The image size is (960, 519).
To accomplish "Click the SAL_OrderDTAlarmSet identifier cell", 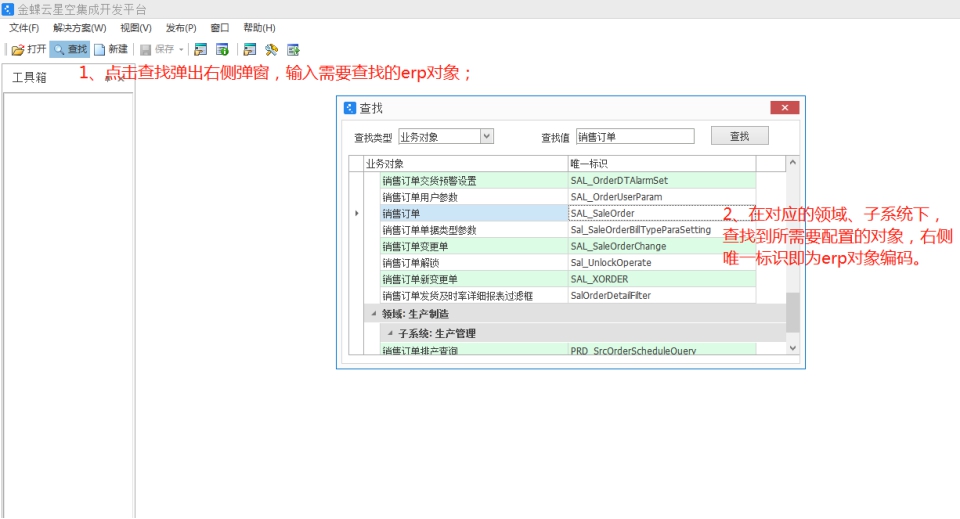I will click(x=662, y=181).
